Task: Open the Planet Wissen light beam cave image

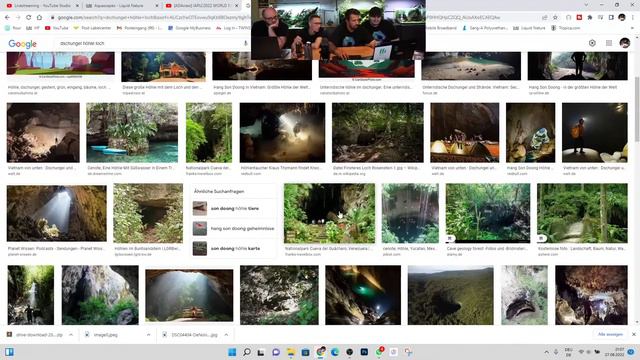Action: click(x=57, y=213)
